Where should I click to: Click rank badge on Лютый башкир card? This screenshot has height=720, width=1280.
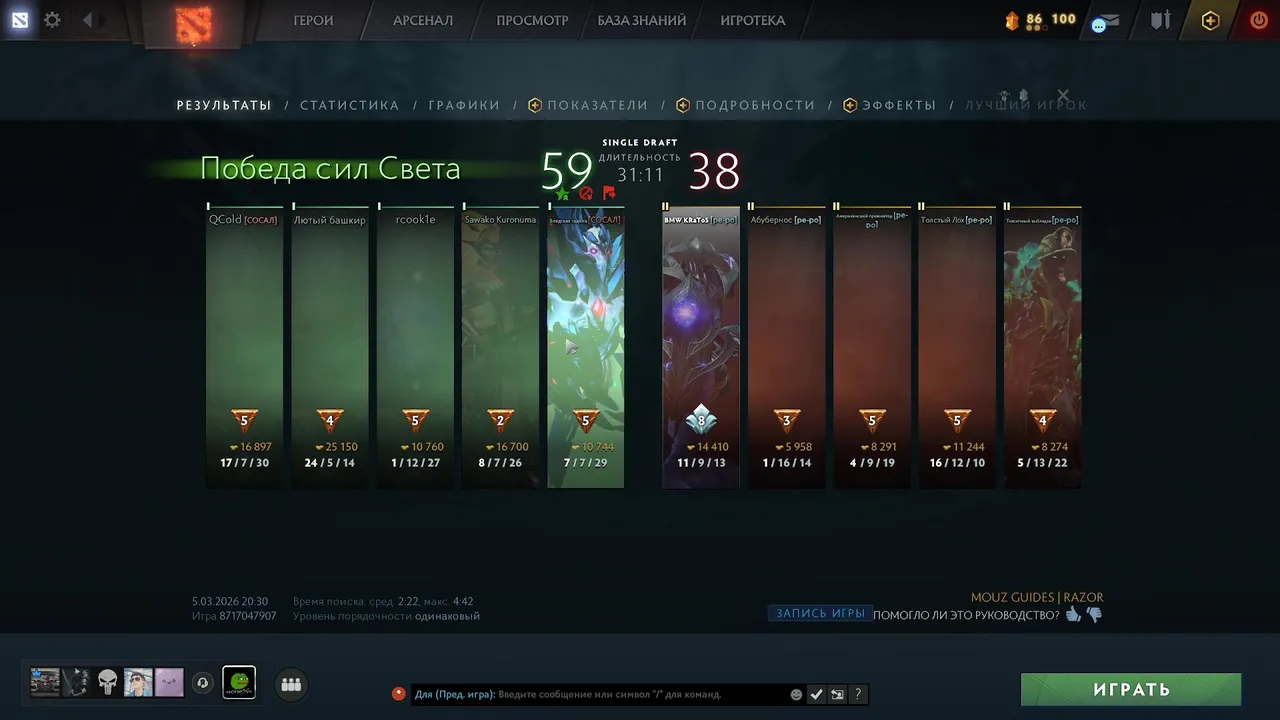coord(330,421)
